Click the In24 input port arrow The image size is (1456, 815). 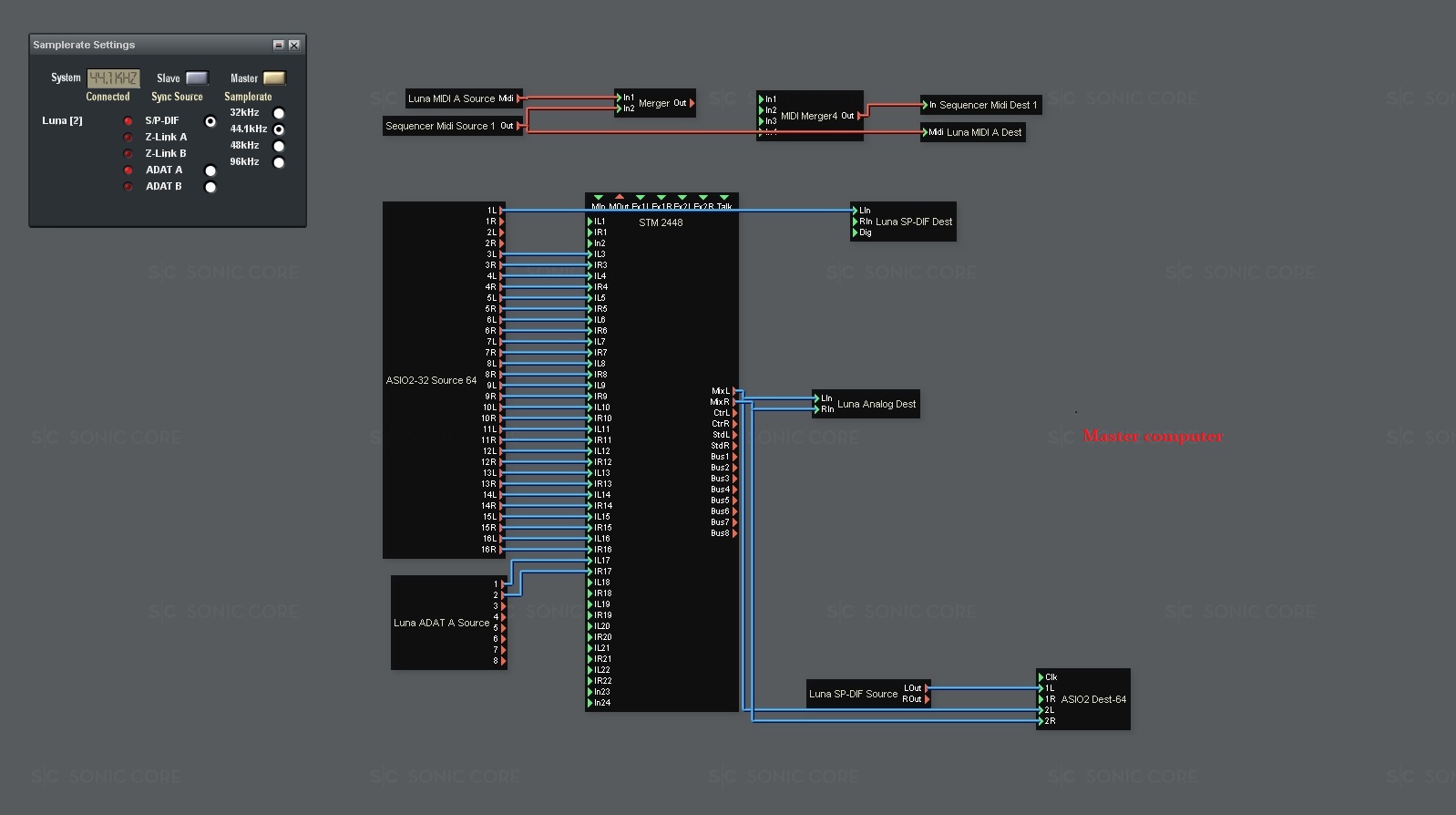590,703
